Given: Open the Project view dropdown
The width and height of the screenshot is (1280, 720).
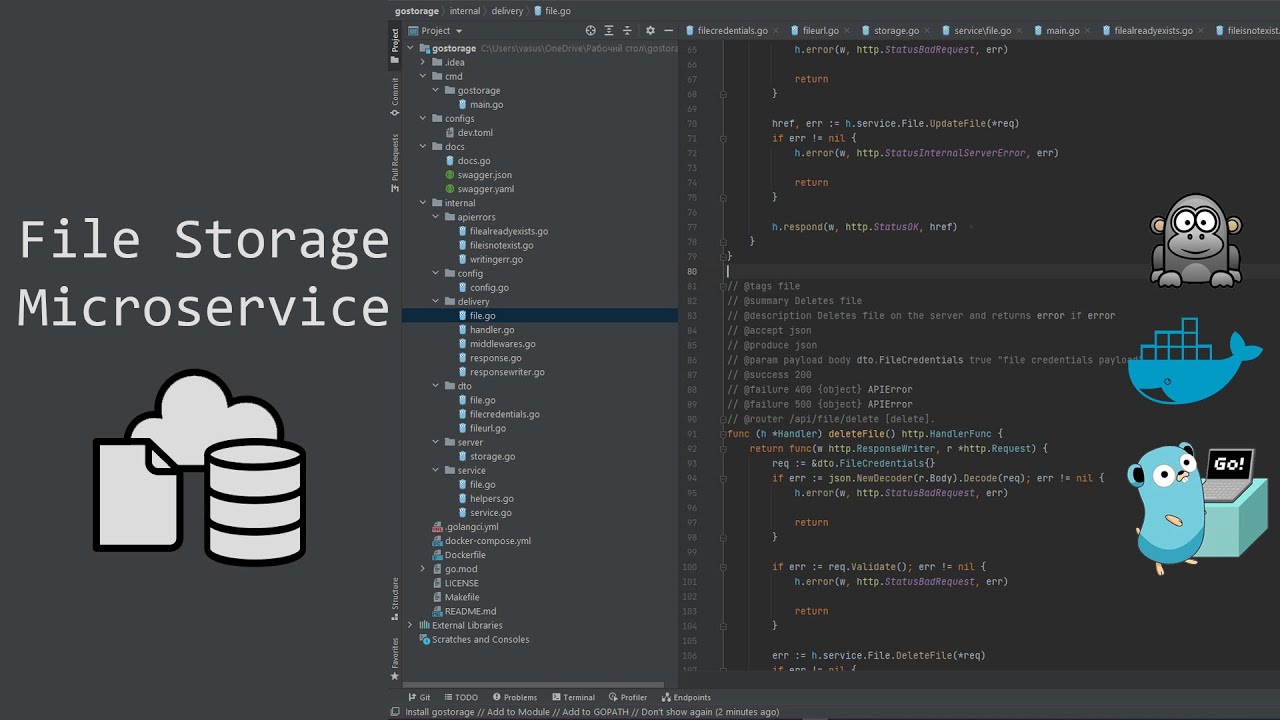Looking at the screenshot, I should (436, 31).
